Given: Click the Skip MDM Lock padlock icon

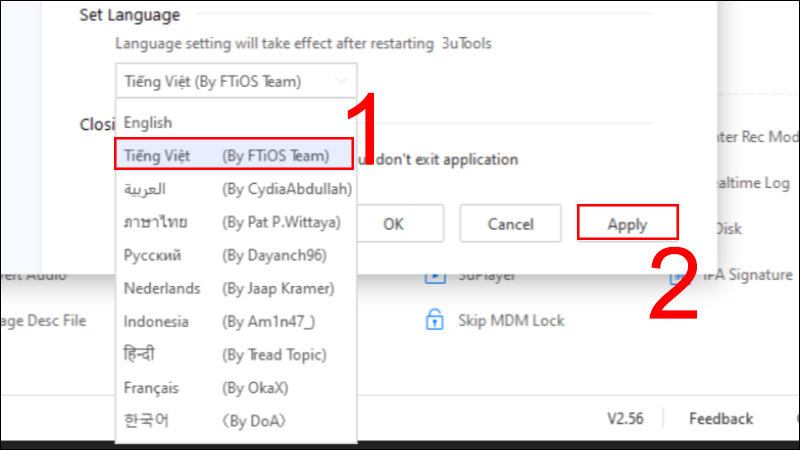Looking at the screenshot, I should (x=434, y=320).
